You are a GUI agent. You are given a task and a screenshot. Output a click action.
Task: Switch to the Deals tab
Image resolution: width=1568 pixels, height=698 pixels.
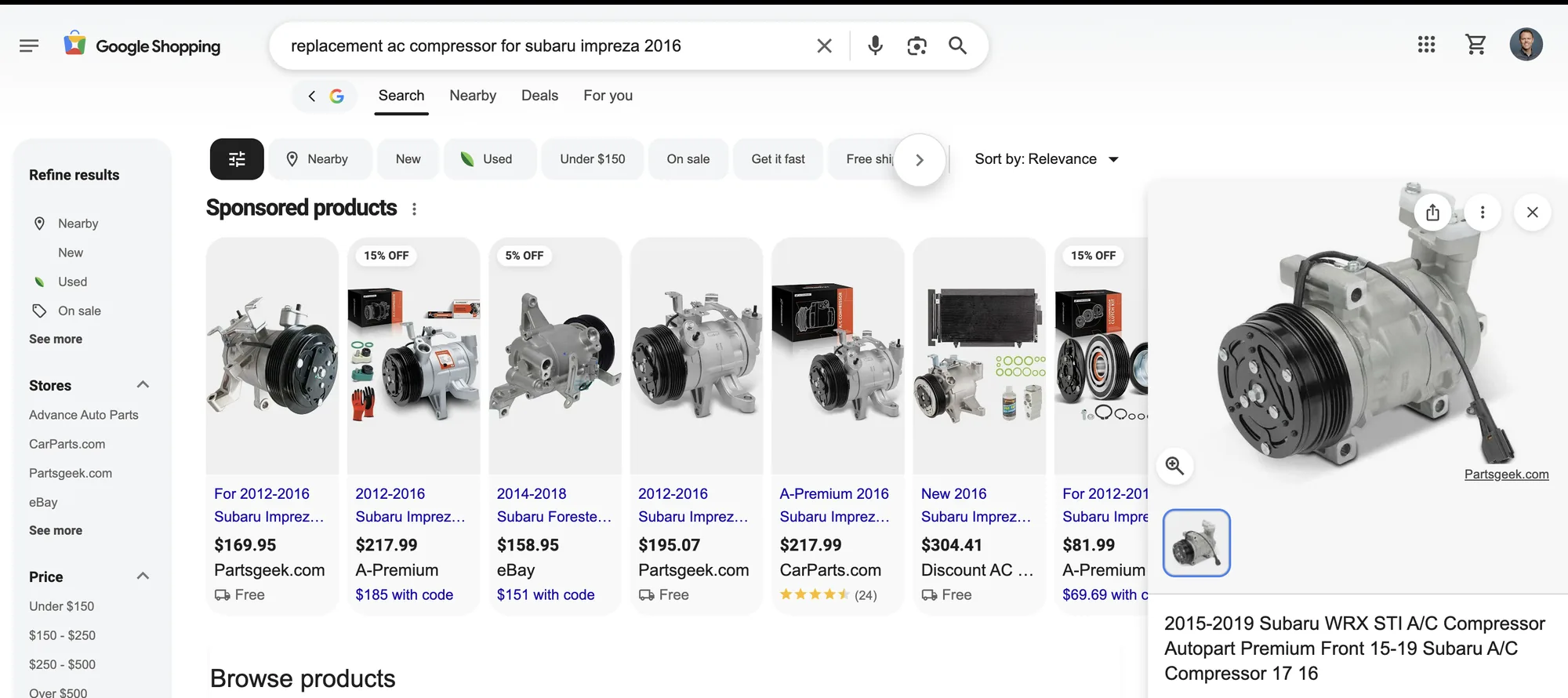(539, 96)
